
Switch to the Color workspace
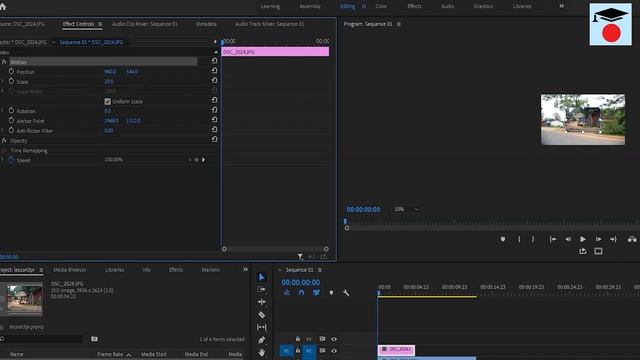381,6
